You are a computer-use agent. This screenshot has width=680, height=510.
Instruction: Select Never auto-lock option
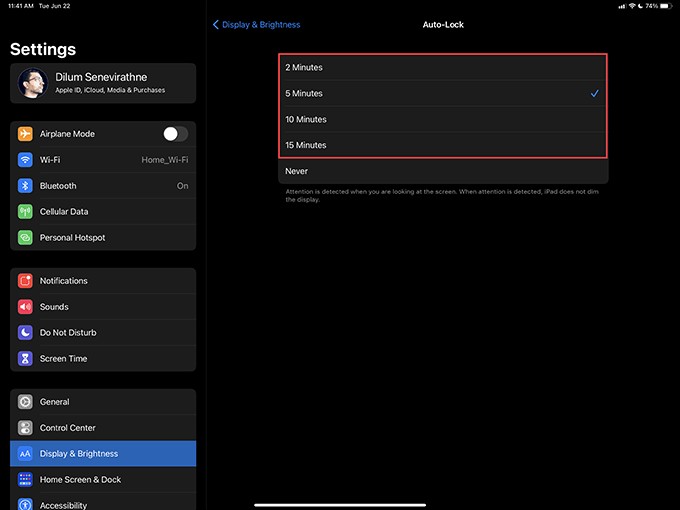pos(443,171)
